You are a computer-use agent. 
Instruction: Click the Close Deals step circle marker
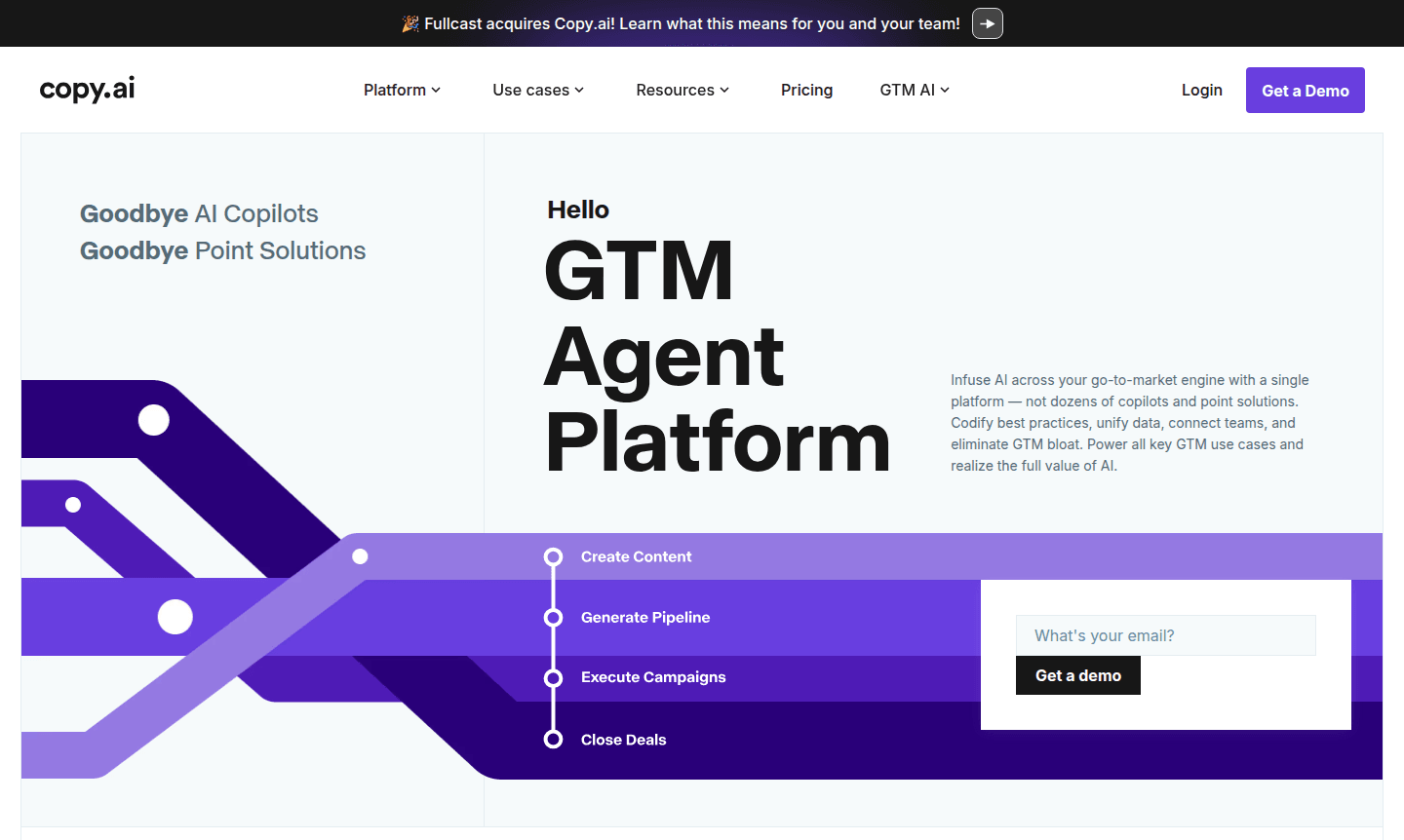[553, 740]
